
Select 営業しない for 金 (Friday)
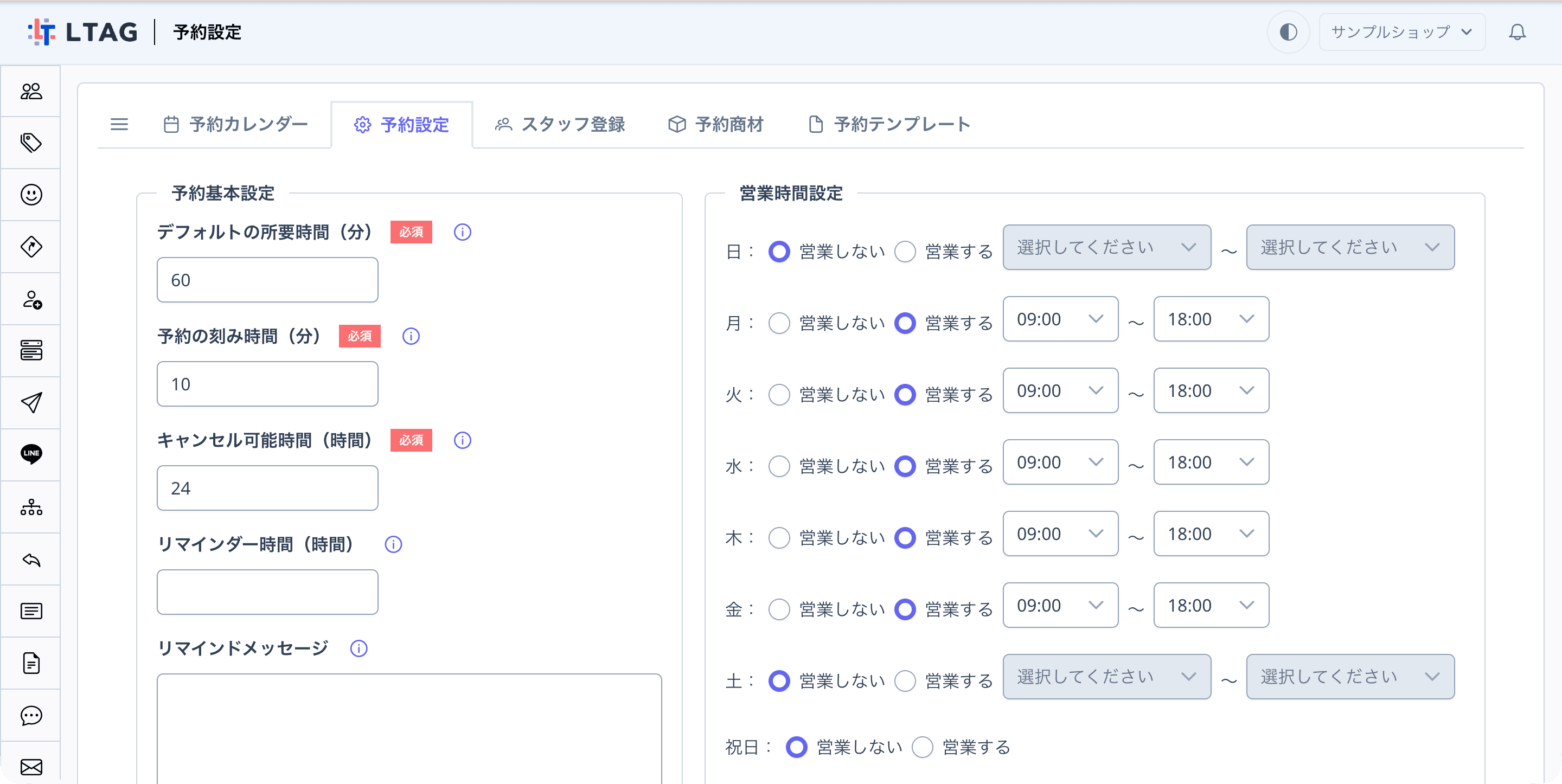click(x=779, y=609)
